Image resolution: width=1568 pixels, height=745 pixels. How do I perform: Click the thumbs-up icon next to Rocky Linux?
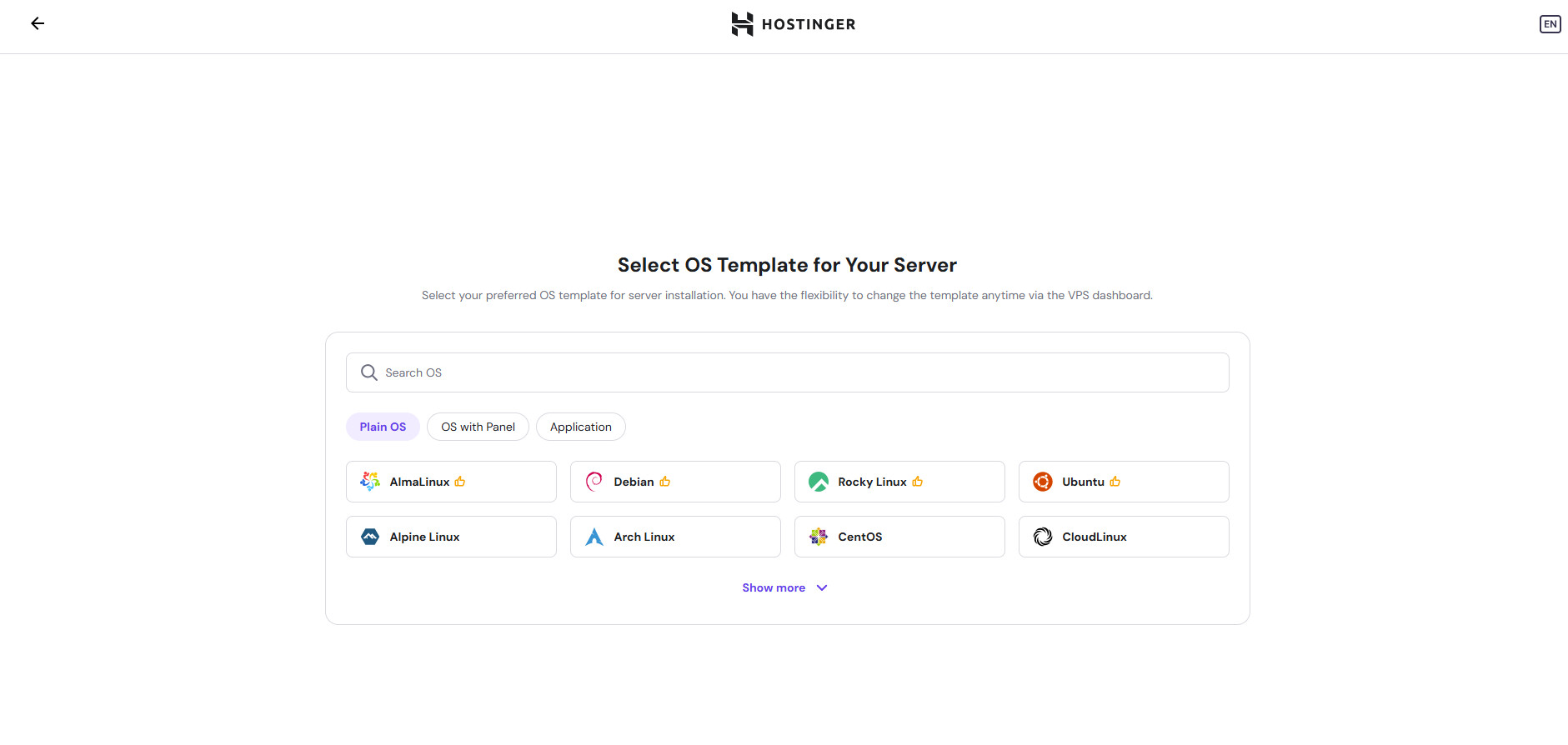(x=918, y=482)
